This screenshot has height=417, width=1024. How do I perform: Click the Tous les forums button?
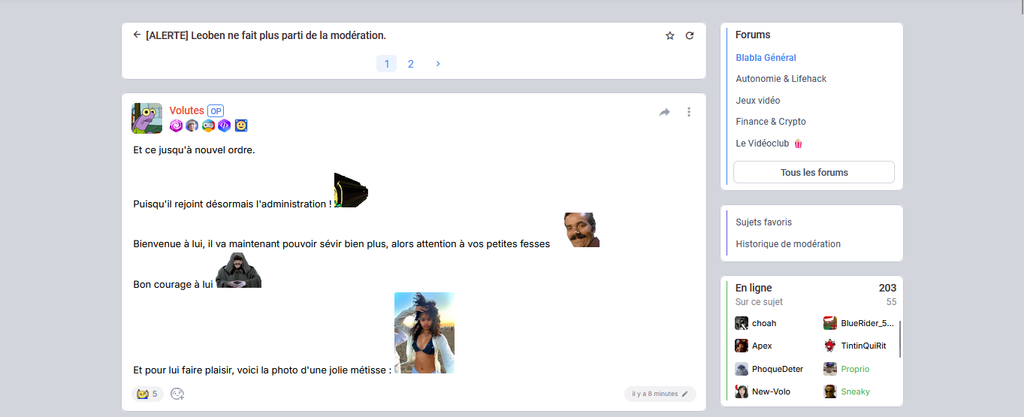pos(813,172)
